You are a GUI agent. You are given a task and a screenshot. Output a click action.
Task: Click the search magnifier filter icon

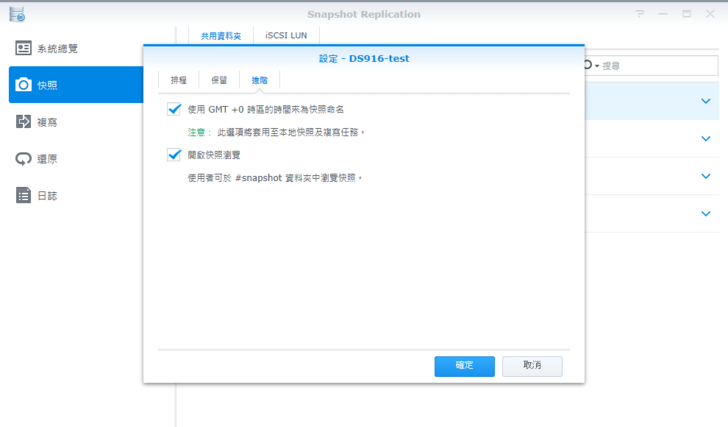[x=590, y=66]
